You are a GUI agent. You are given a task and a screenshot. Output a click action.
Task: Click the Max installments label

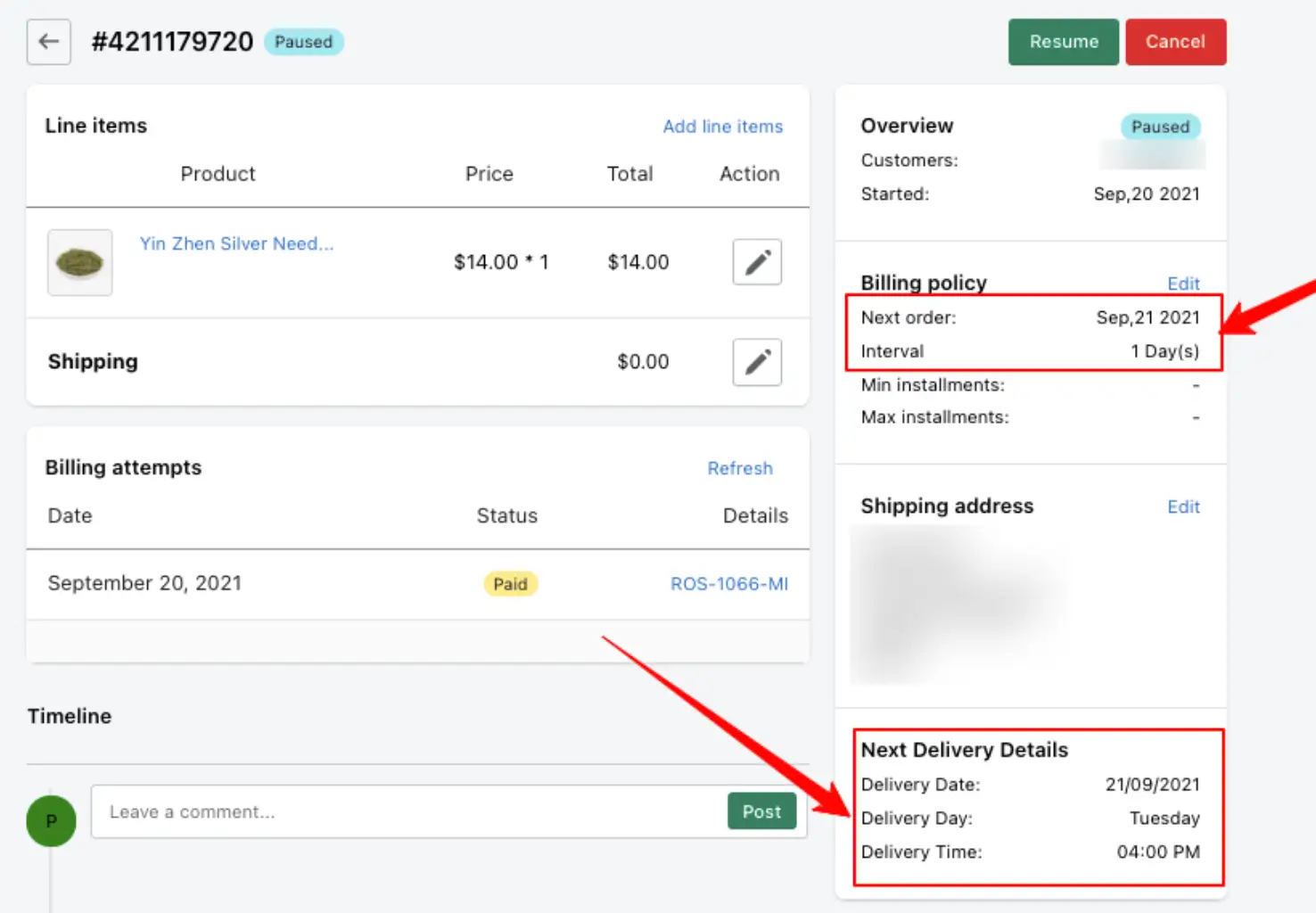tap(934, 417)
